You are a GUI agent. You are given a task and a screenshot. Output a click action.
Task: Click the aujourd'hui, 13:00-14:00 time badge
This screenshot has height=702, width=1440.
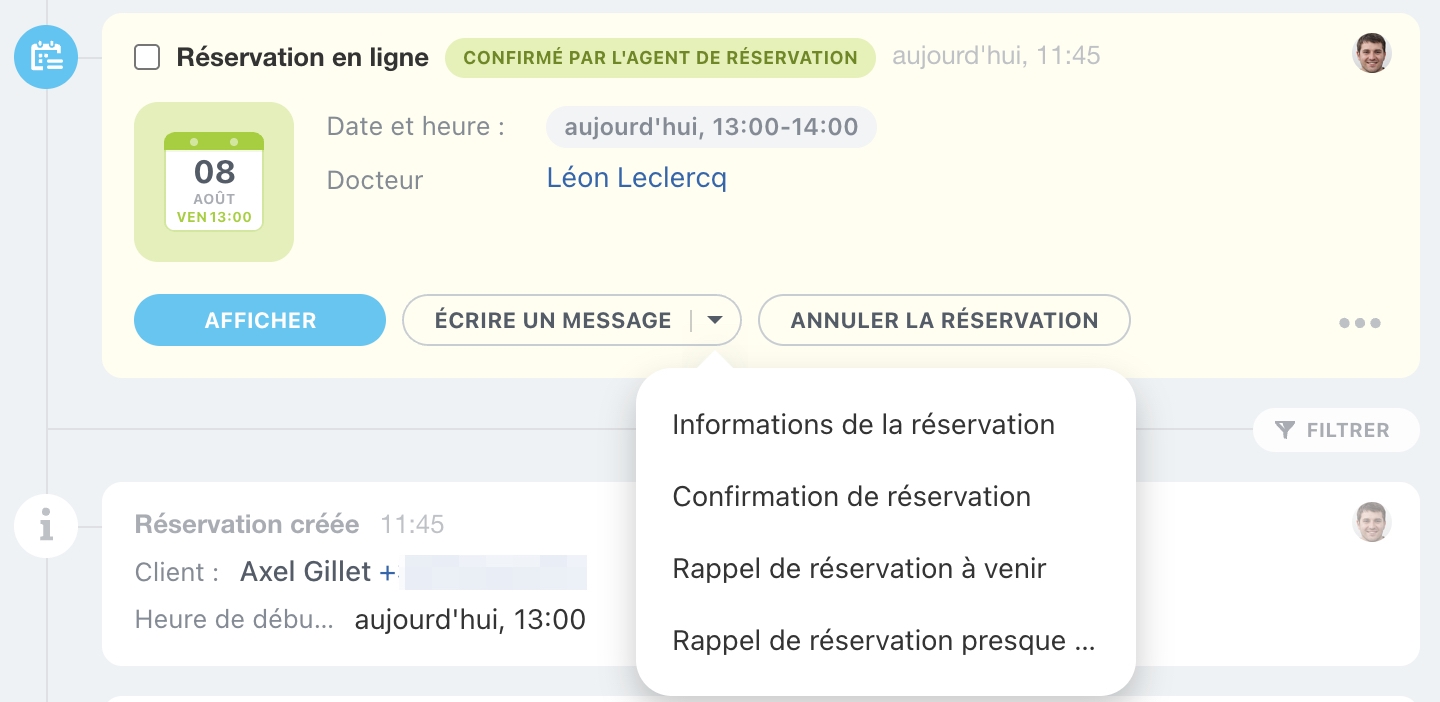coord(711,127)
